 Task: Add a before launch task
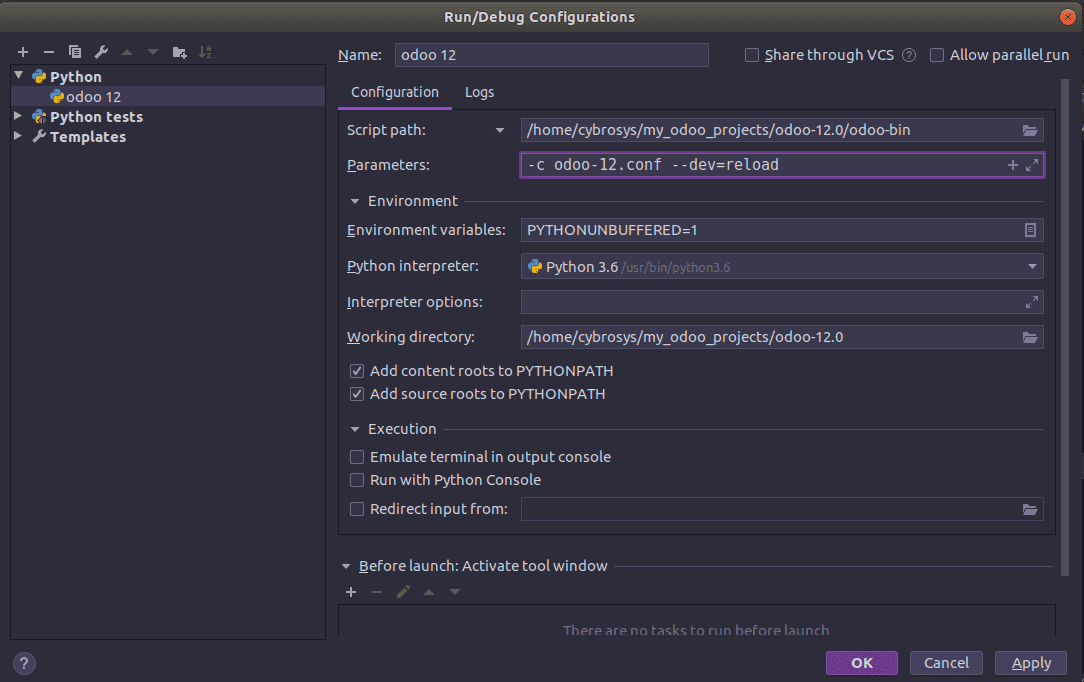click(351, 592)
